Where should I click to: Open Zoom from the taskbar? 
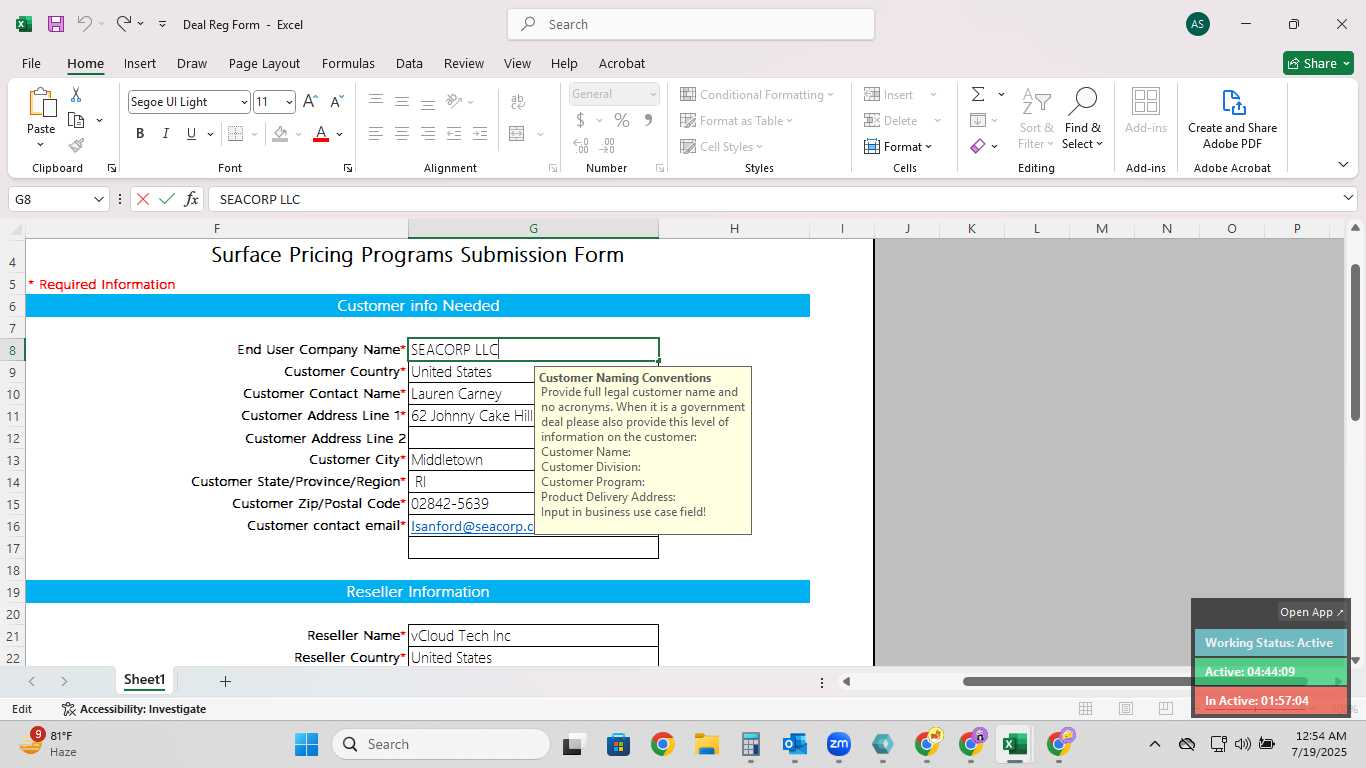838,744
